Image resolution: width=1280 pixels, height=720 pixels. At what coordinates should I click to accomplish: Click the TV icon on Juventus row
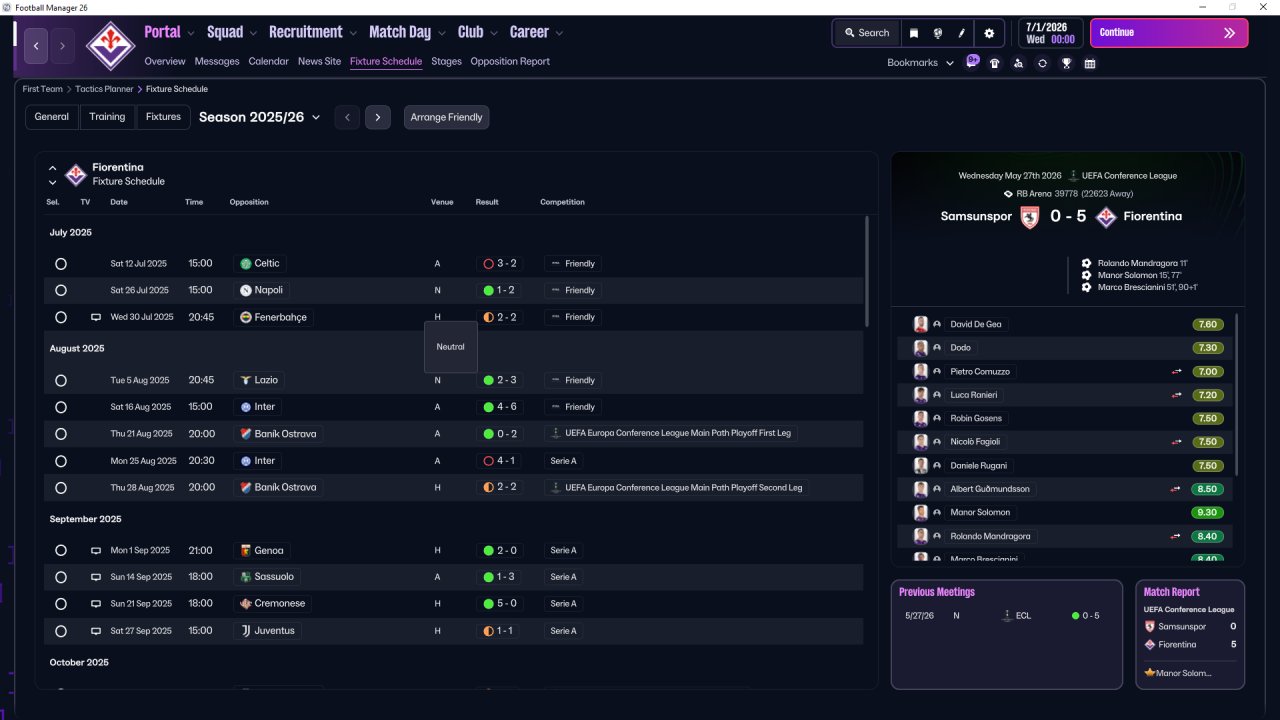(x=96, y=631)
